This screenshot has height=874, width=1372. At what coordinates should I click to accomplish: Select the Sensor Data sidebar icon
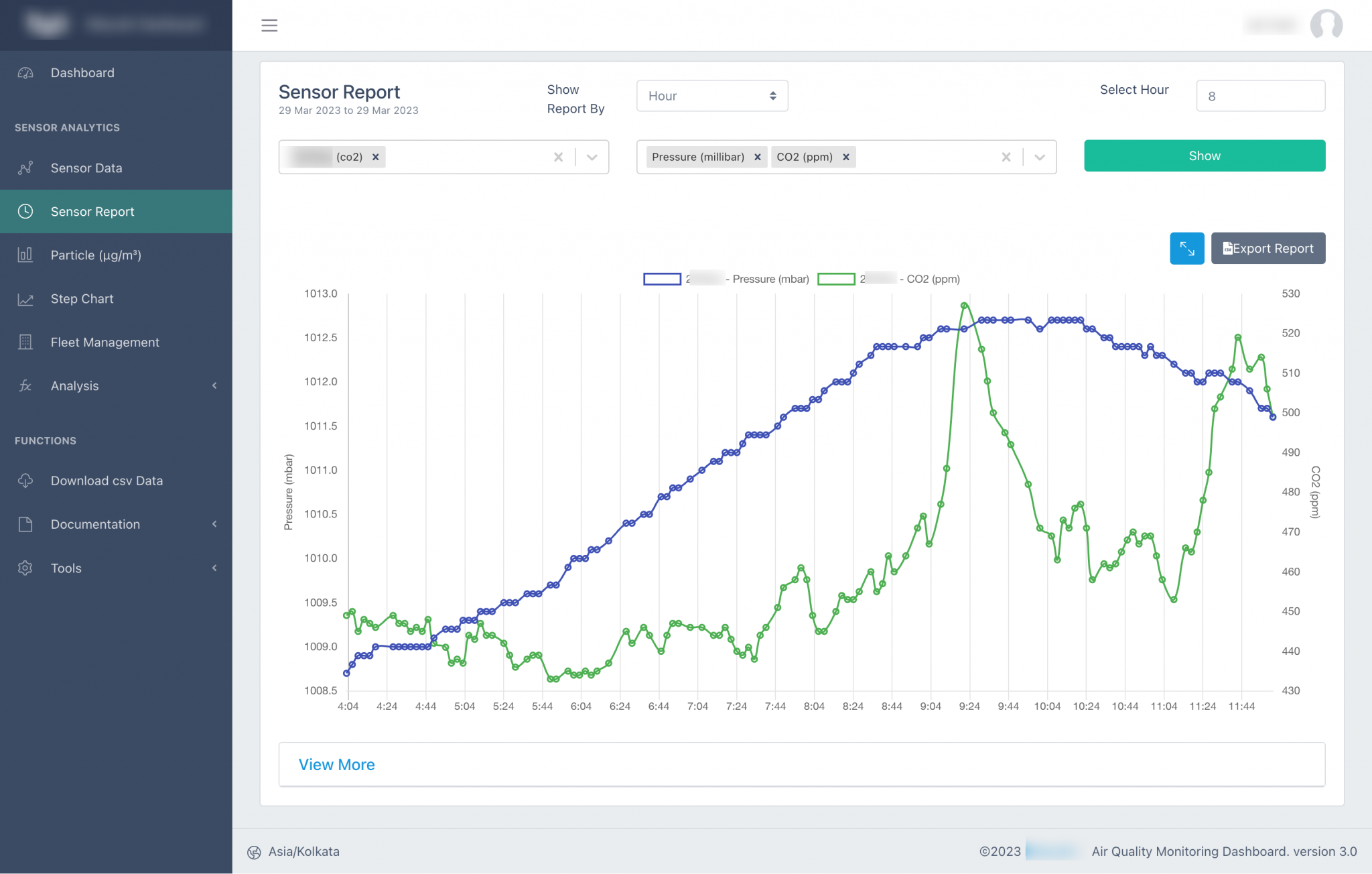tap(25, 168)
